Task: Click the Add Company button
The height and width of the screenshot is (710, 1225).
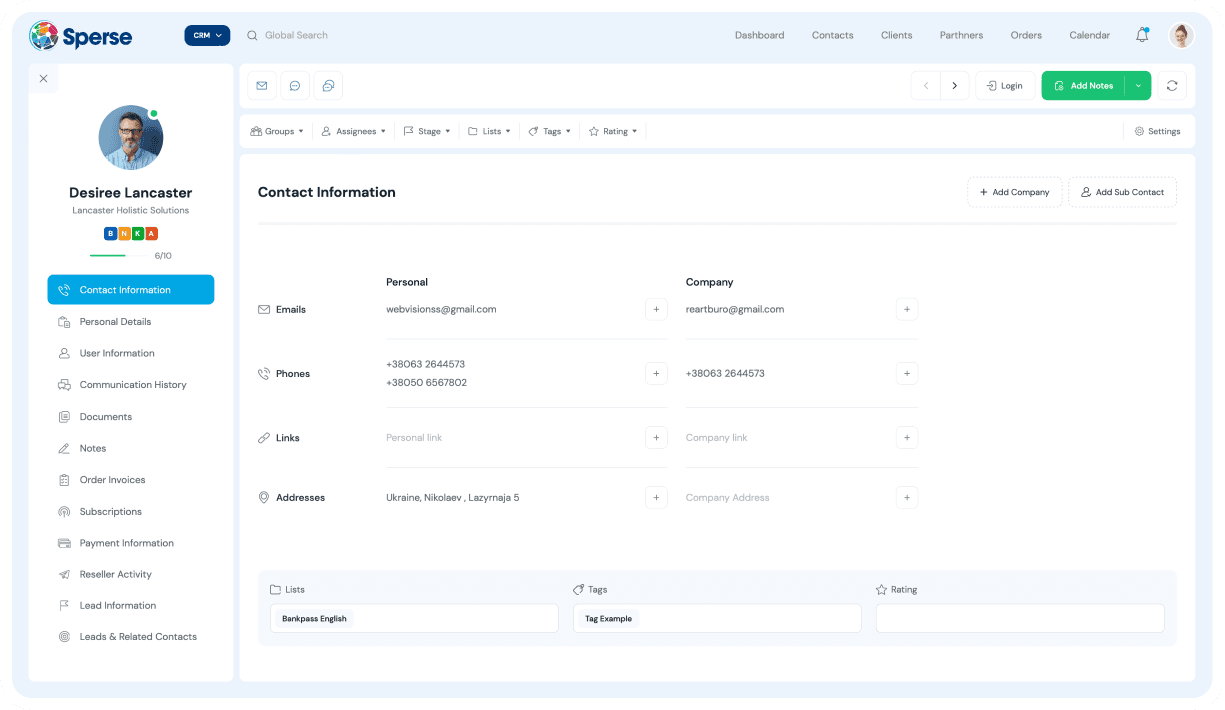Action: [1014, 192]
